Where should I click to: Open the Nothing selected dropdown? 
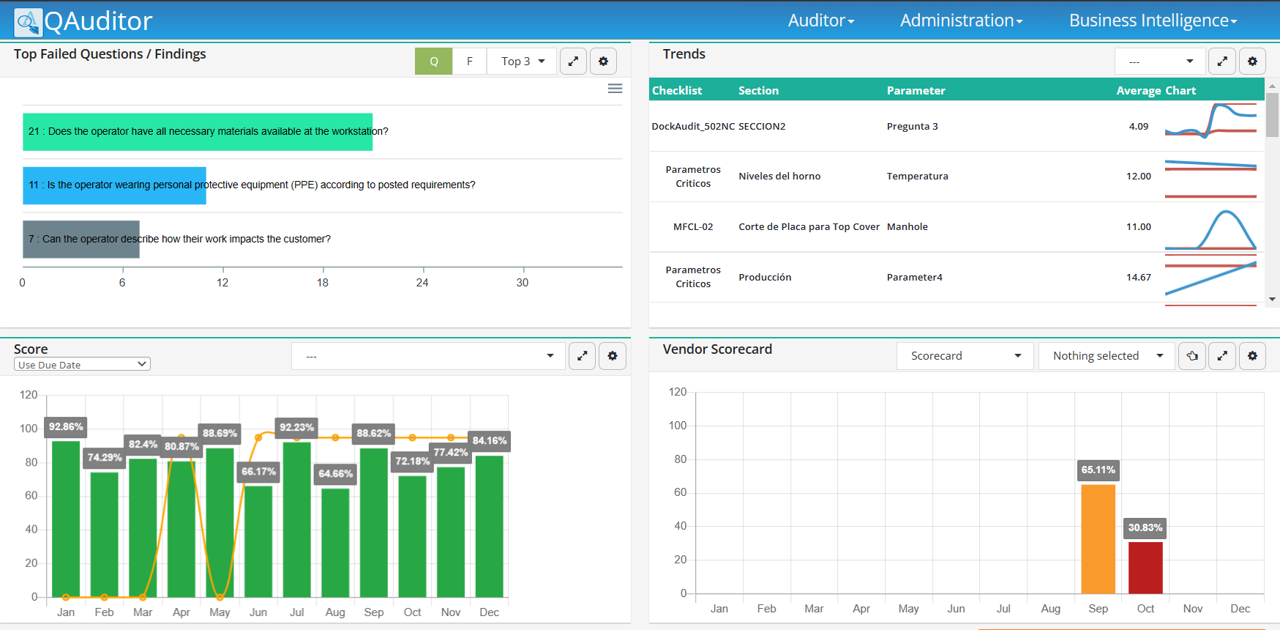pos(1107,356)
